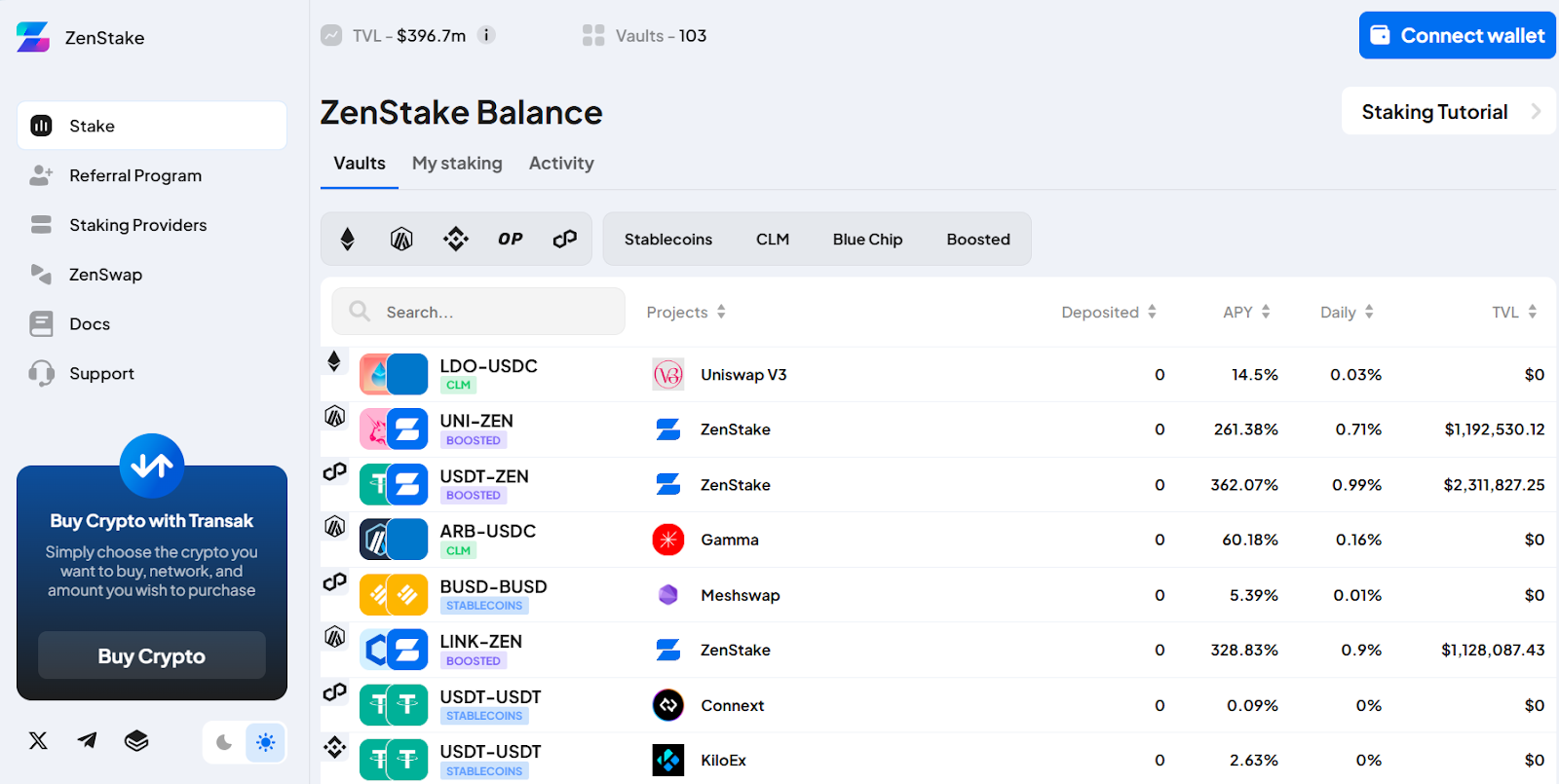Image resolution: width=1559 pixels, height=784 pixels.
Task: Click the ZenStake icon in UNI-ZEN row
Action: (x=668, y=429)
